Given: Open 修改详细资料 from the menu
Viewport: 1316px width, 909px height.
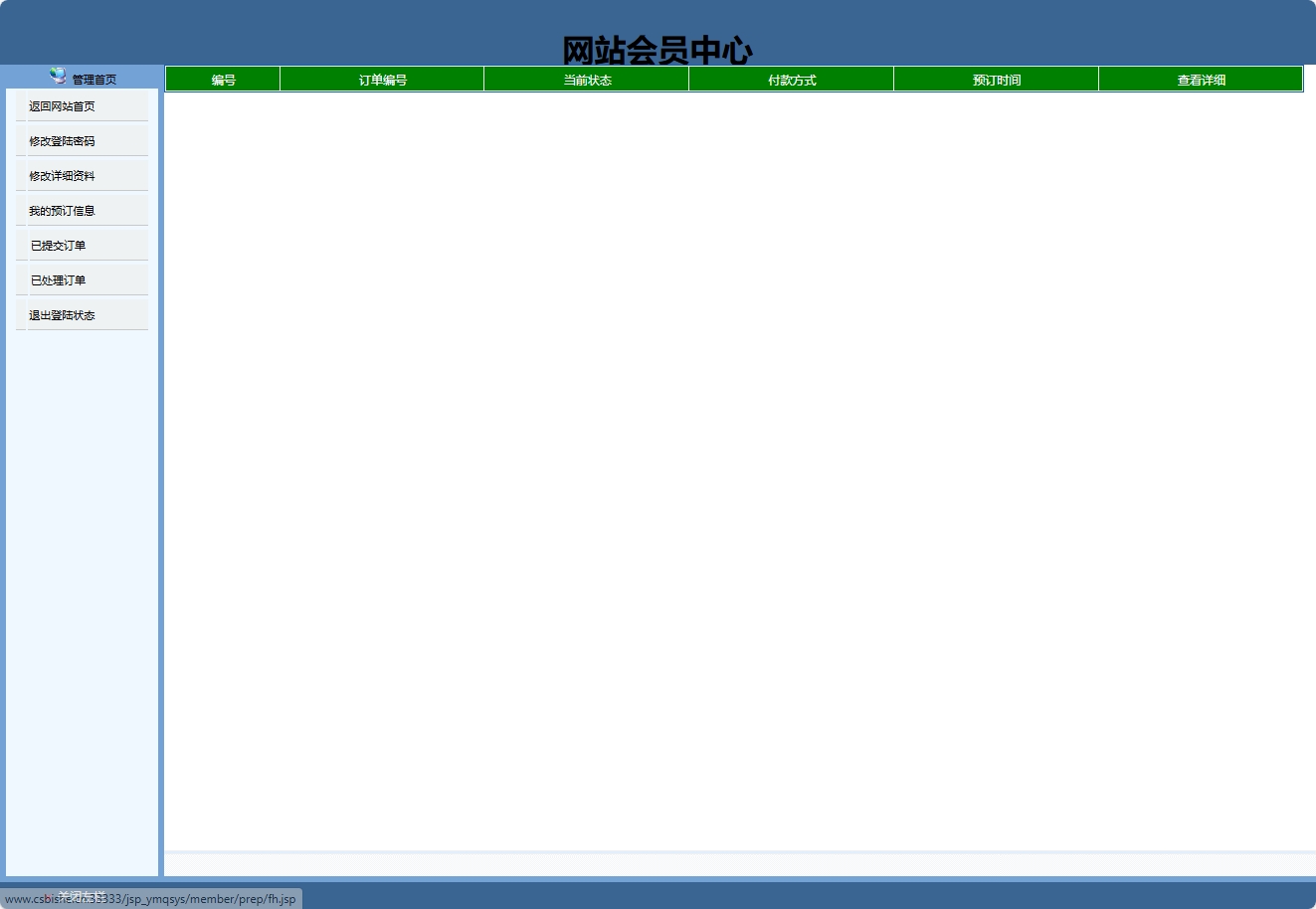Looking at the screenshot, I should tap(62, 175).
